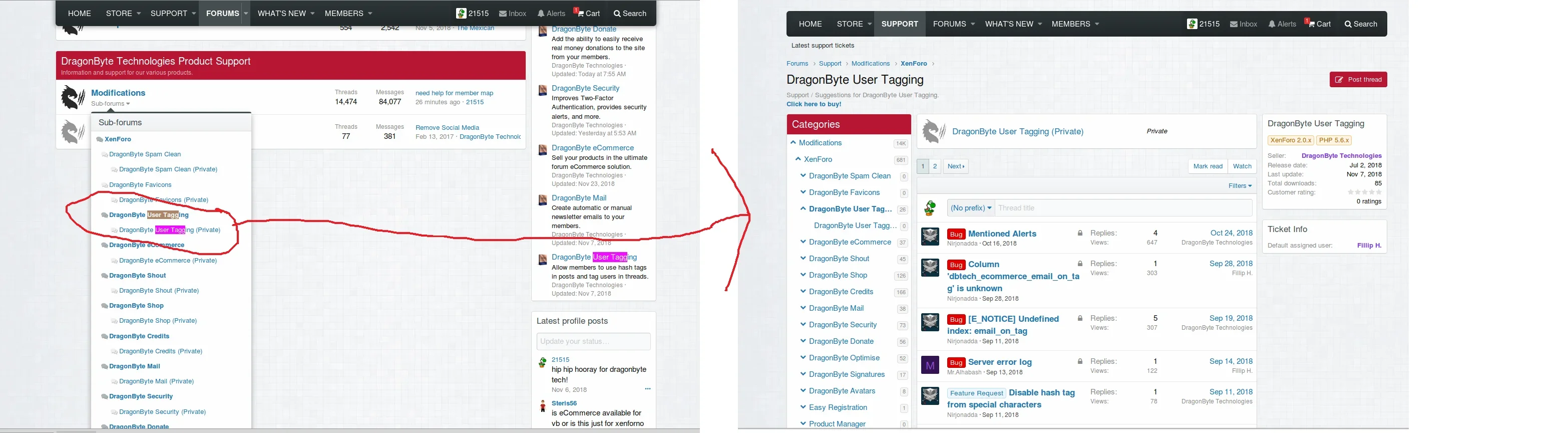1568x433 pixels.
Task: Click SUPPORT tab in right screenshot navbar
Action: (x=900, y=24)
